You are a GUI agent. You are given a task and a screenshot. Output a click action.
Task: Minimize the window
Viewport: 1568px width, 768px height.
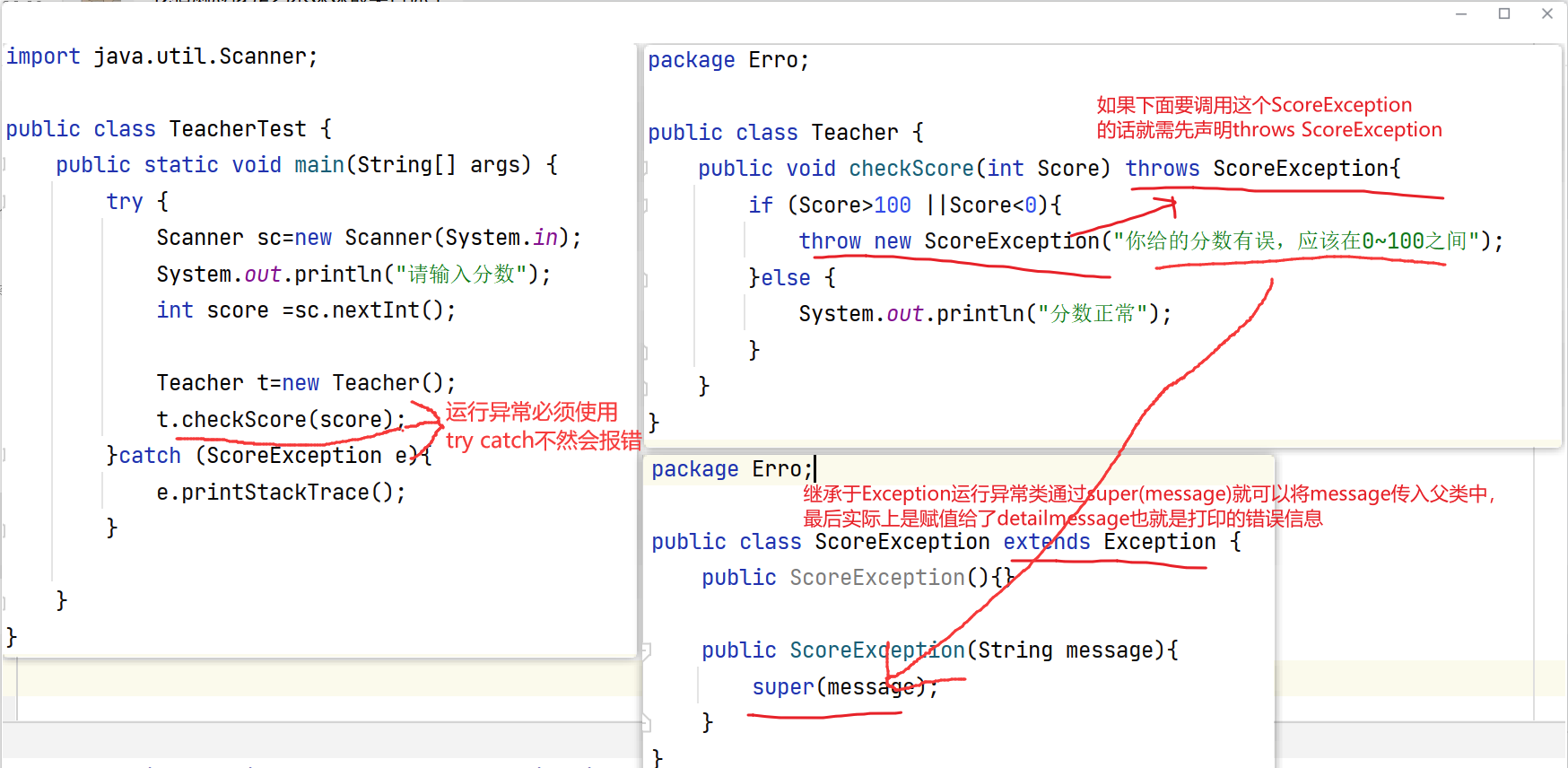[1461, 13]
